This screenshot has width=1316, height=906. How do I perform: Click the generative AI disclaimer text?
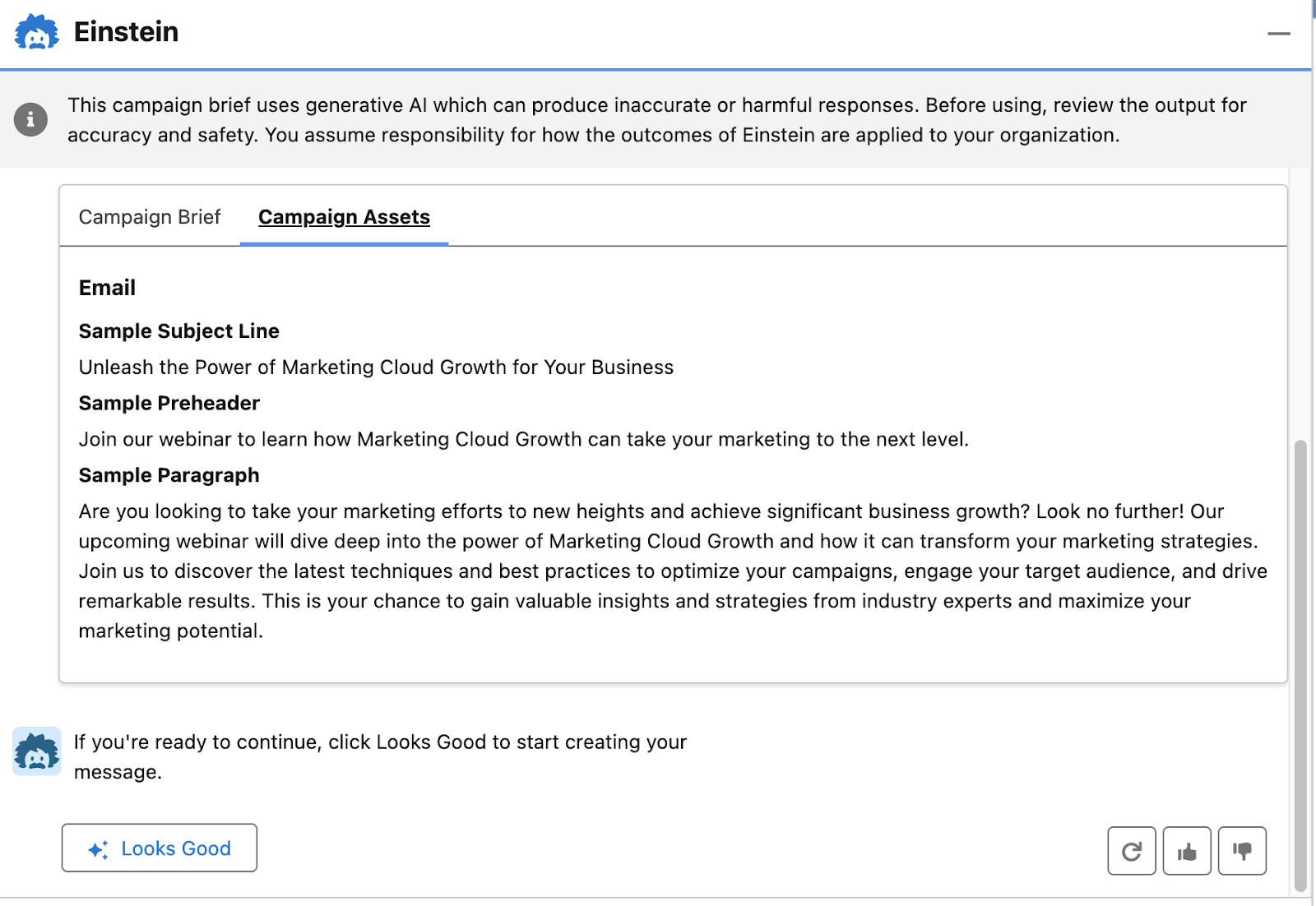(657, 120)
